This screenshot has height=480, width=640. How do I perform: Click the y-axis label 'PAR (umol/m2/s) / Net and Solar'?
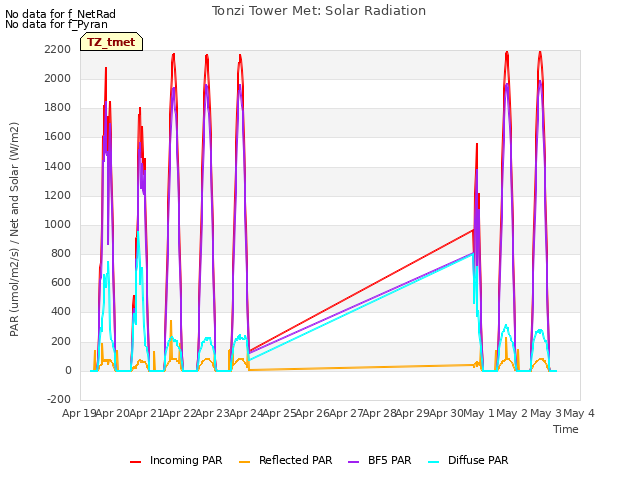[14, 229]
